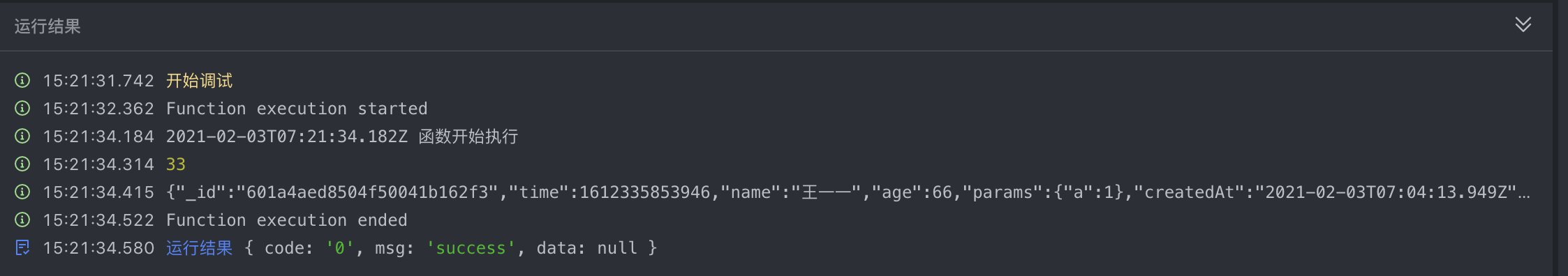The width and height of the screenshot is (1568, 276).
Task: Click the green 'success' value
Action: pos(471,248)
